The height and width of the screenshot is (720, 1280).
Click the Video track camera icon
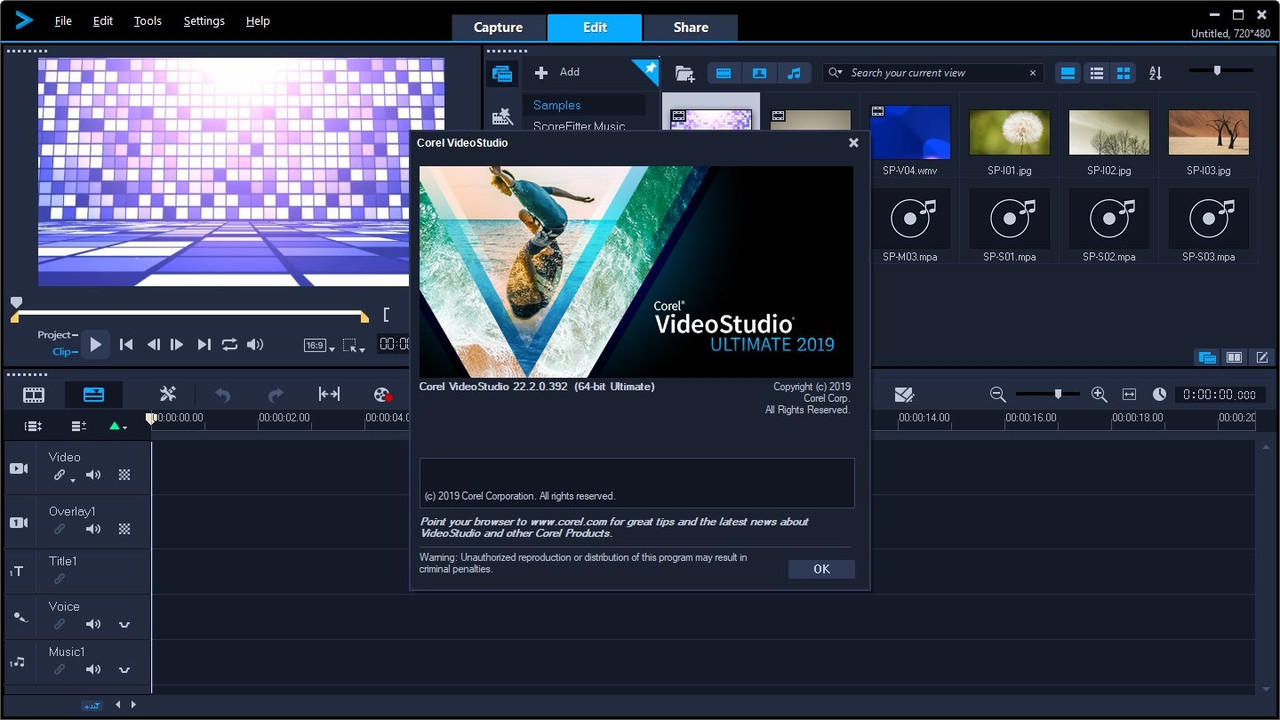click(x=19, y=468)
